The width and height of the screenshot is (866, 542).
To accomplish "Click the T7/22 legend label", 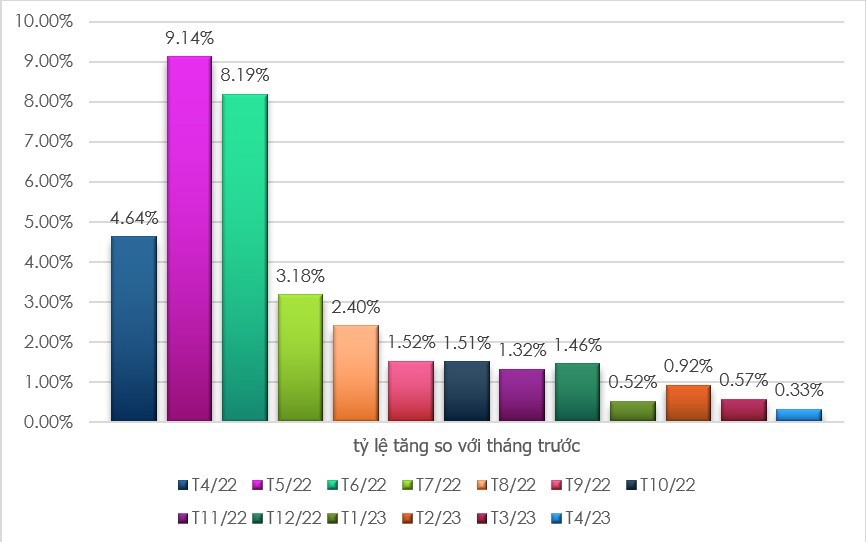I will [438, 485].
